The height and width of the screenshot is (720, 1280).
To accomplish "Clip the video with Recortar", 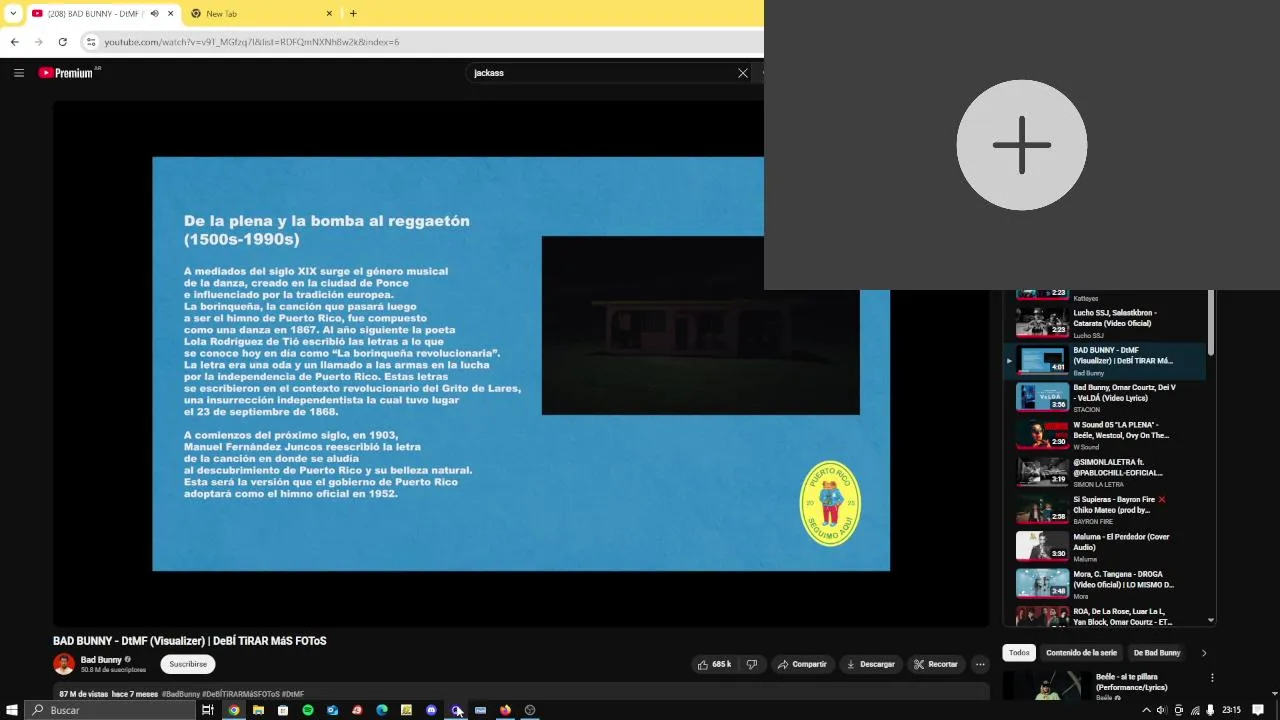I will (935, 664).
